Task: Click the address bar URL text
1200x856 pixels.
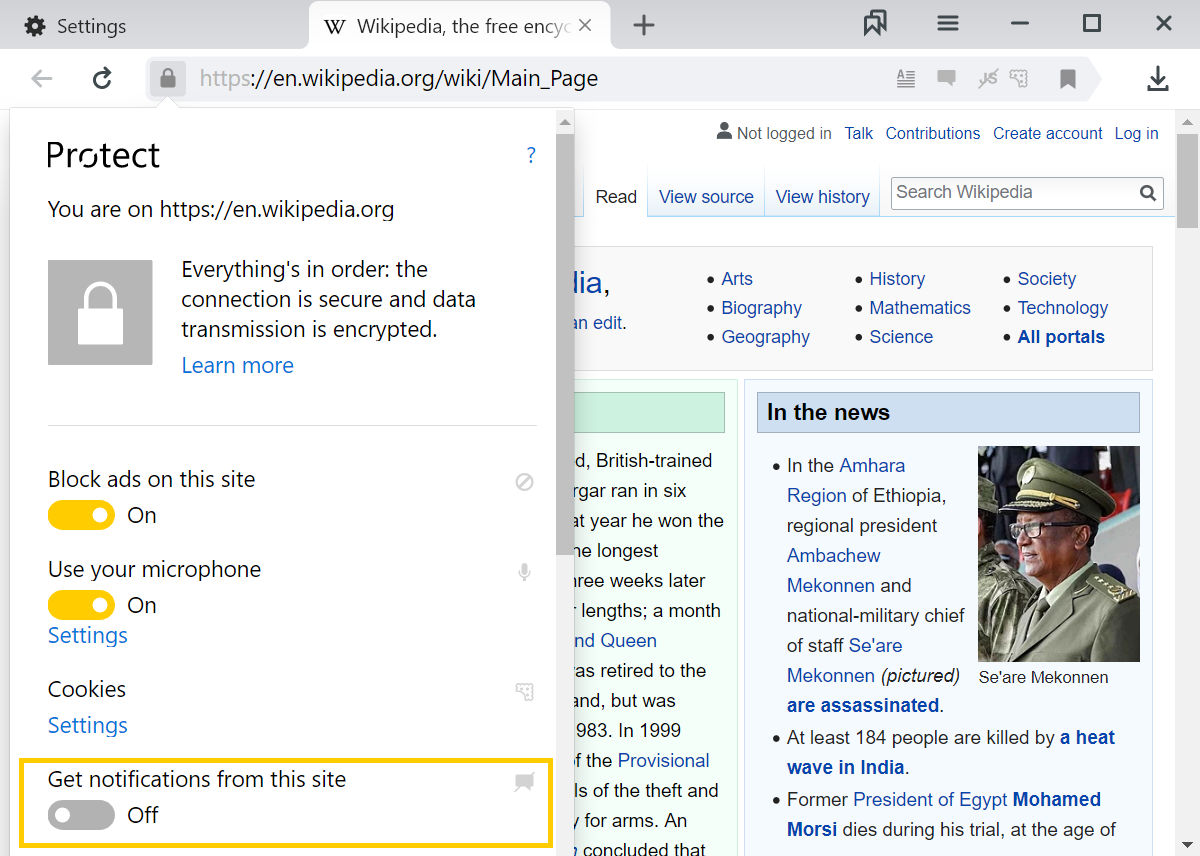Action: [399, 78]
